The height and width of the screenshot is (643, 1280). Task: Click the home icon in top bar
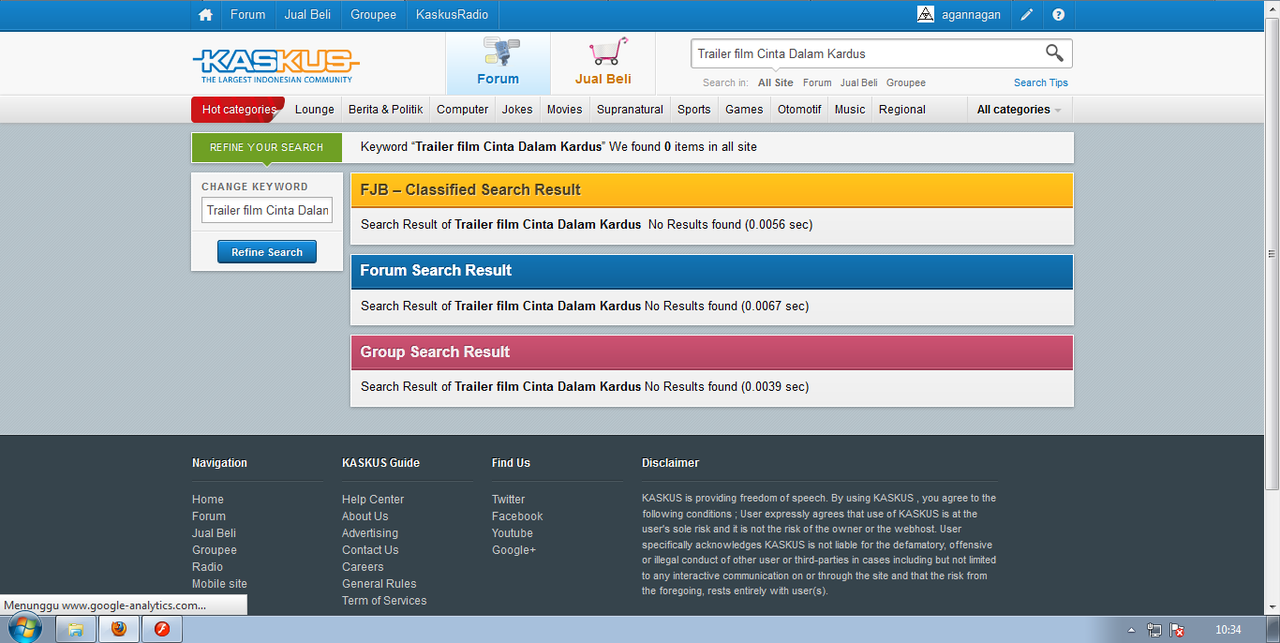point(206,15)
